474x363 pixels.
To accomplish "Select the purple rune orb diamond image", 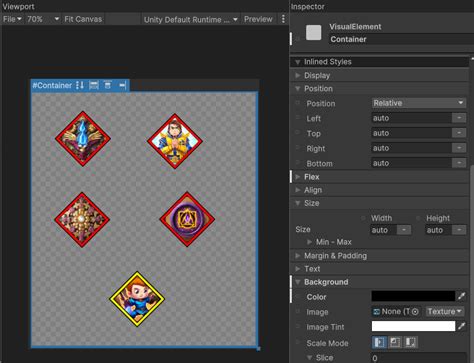I will (187, 219).
